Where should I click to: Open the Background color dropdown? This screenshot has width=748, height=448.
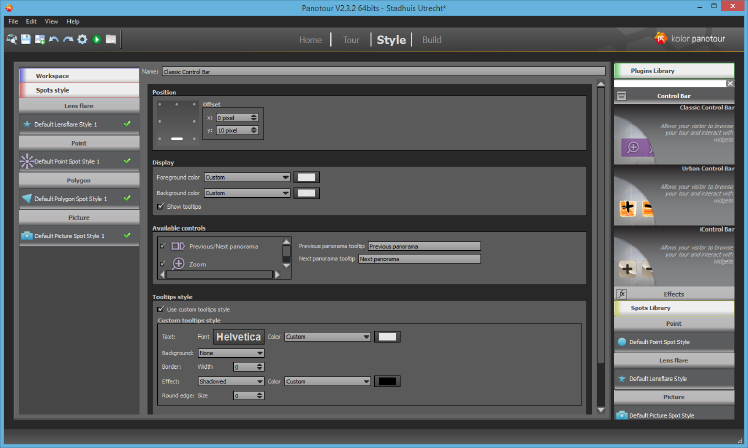(x=247, y=193)
